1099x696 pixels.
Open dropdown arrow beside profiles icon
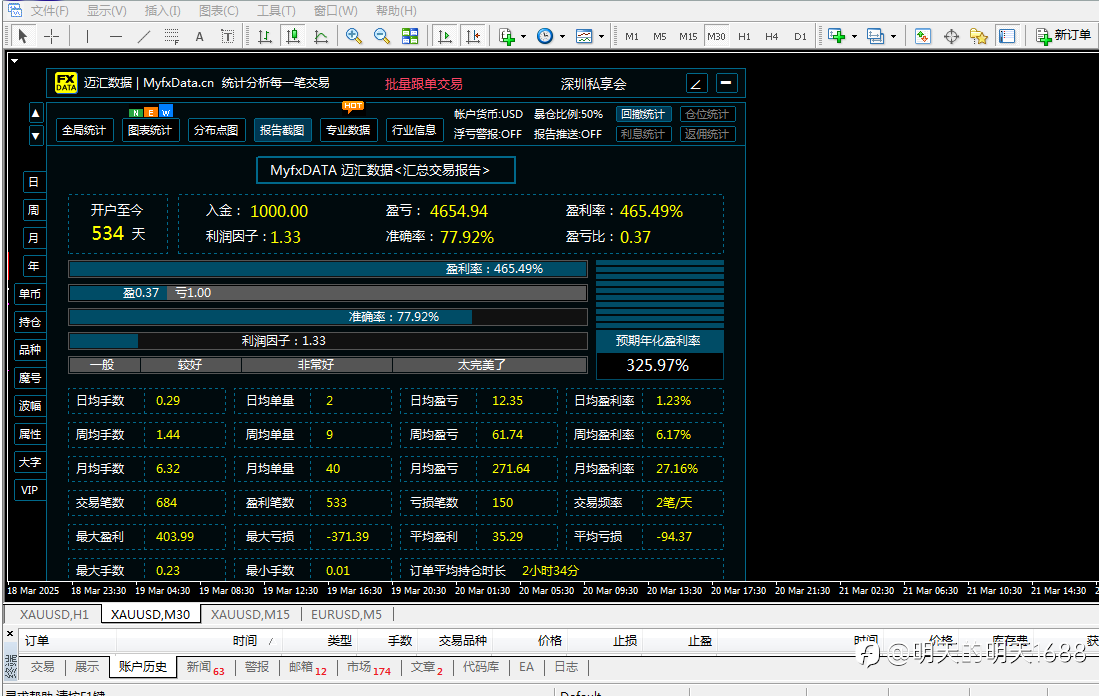point(893,36)
